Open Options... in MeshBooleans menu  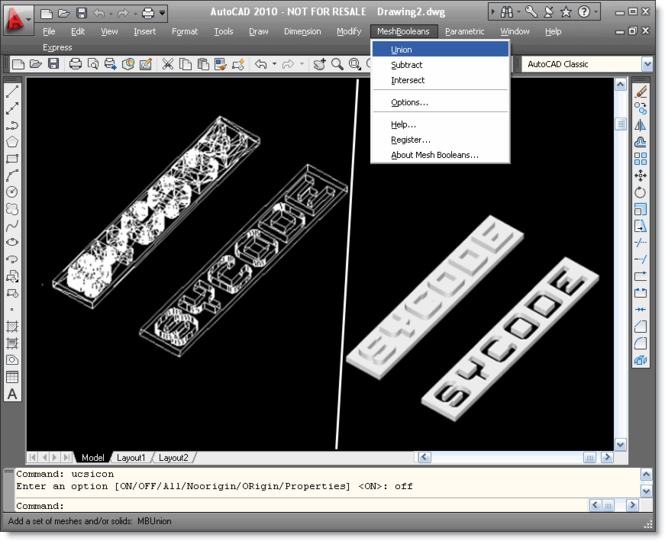pos(440,102)
